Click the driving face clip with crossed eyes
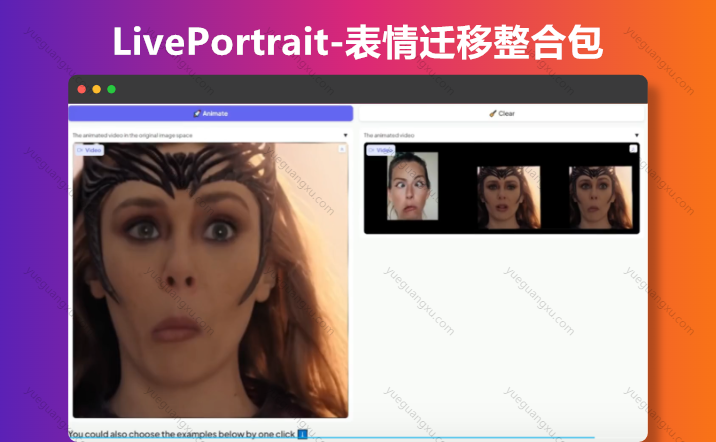 click(413, 186)
